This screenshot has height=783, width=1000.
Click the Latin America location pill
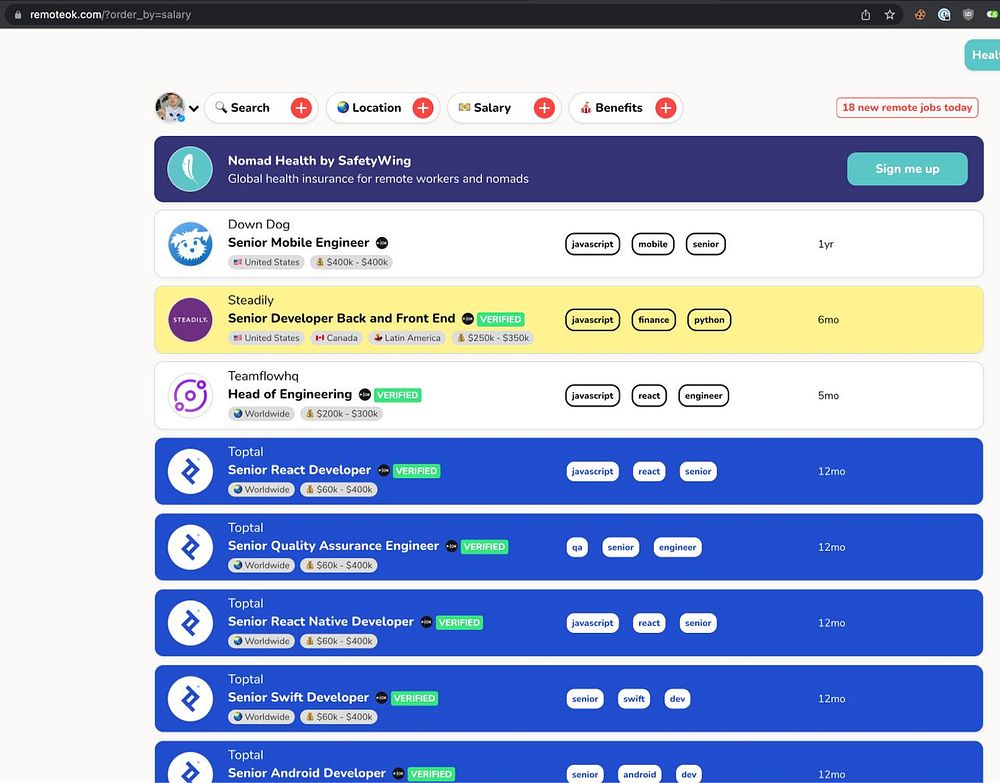407,338
